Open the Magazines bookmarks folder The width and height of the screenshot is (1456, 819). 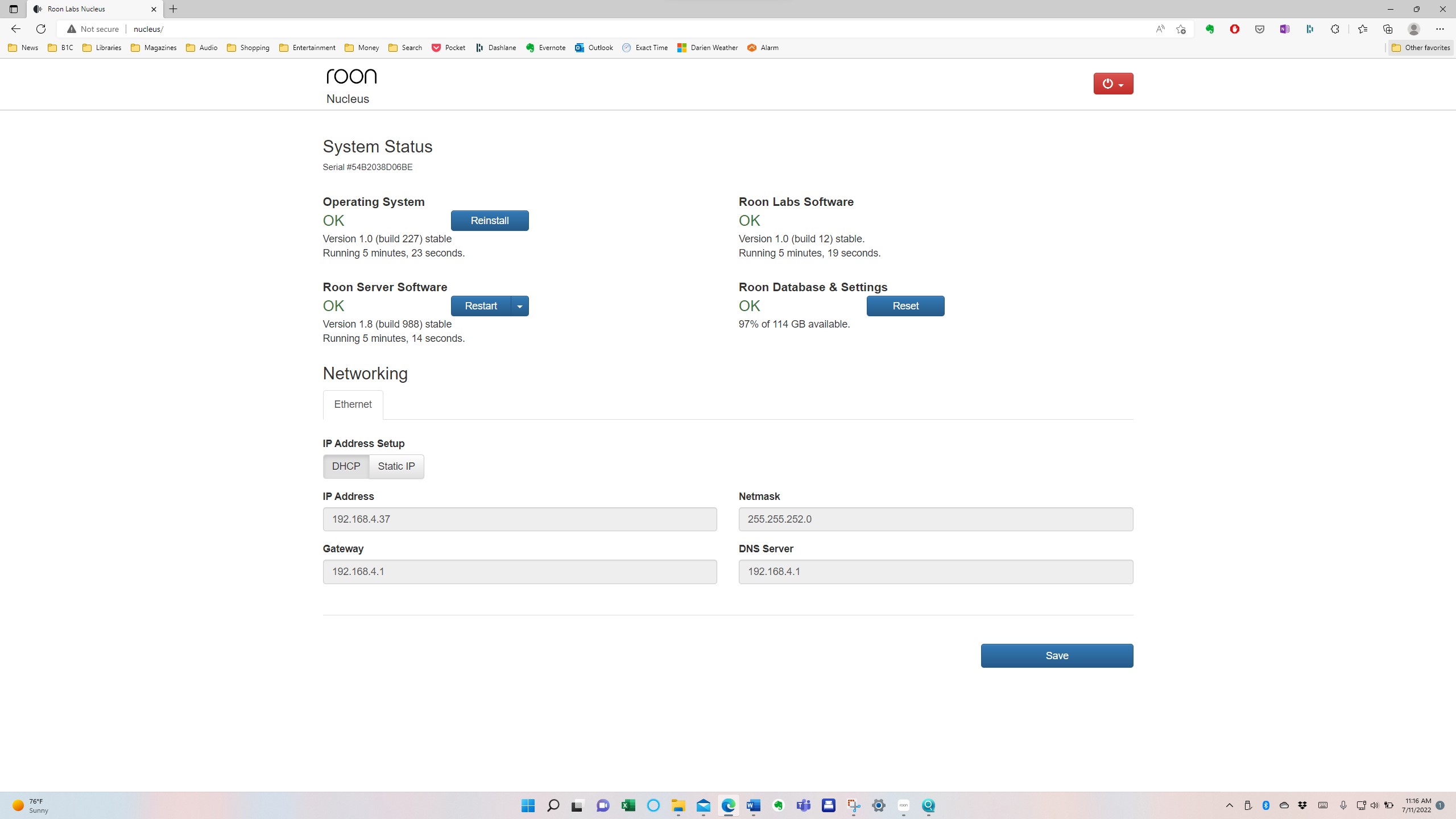(x=154, y=48)
